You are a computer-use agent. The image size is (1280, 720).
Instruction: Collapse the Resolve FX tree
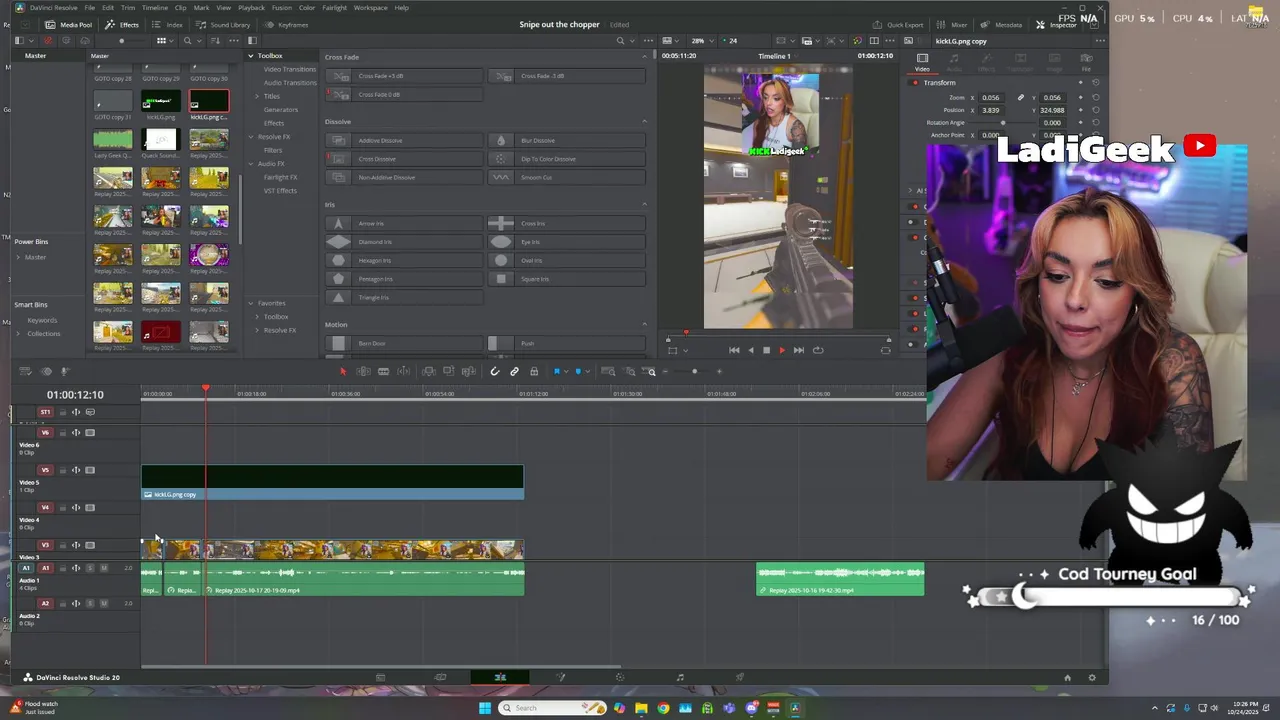tap(251, 137)
